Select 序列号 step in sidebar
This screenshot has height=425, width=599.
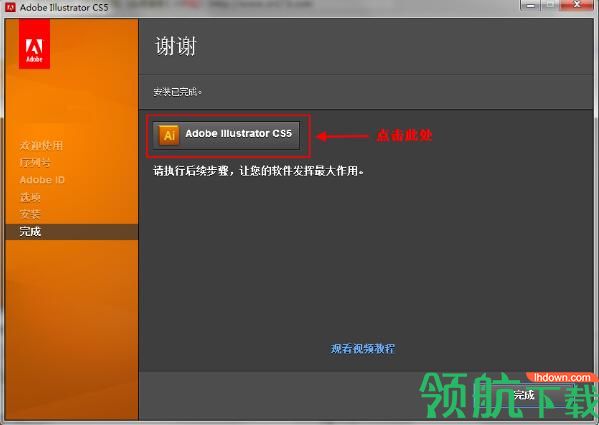click(x=35, y=162)
